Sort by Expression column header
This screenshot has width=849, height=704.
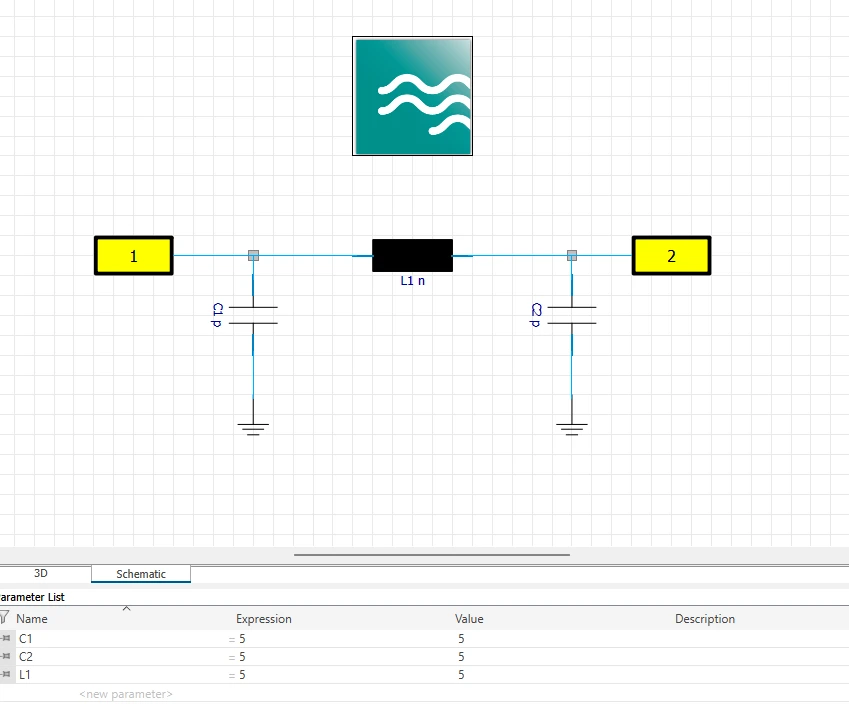tap(264, 619)
